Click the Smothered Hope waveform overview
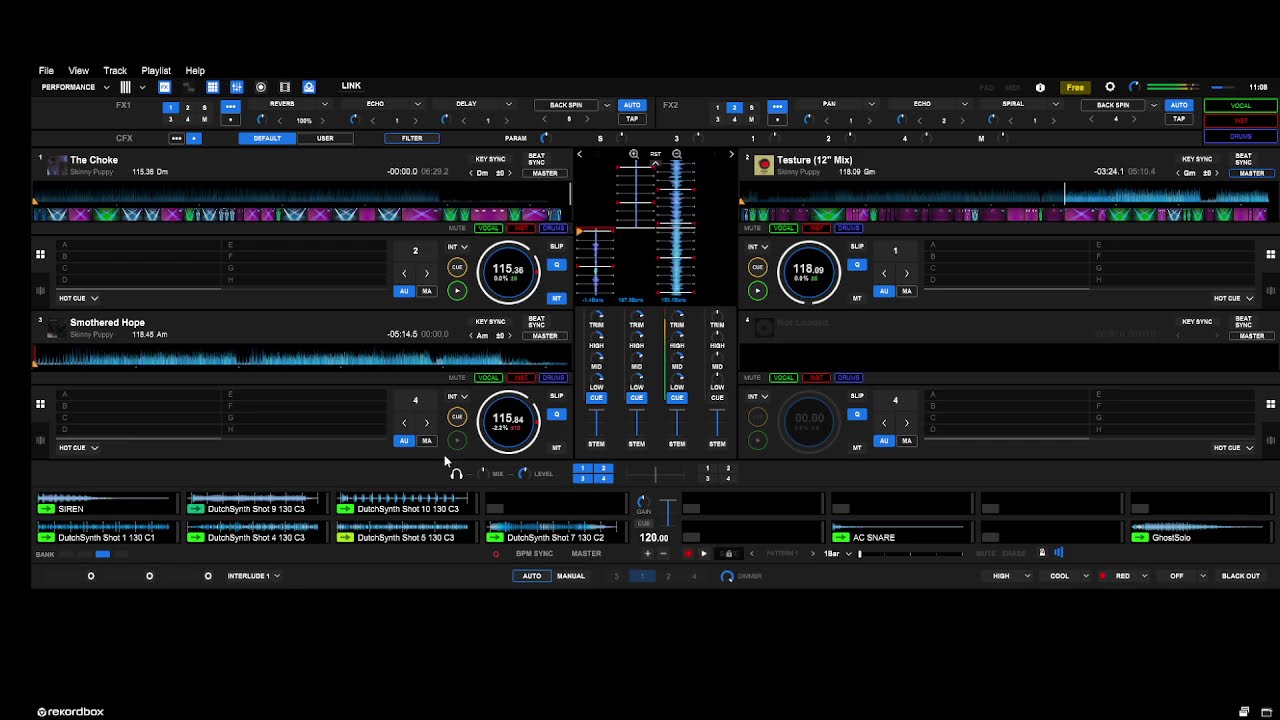Screen dimensions: 1280x720 pos(301,357)
